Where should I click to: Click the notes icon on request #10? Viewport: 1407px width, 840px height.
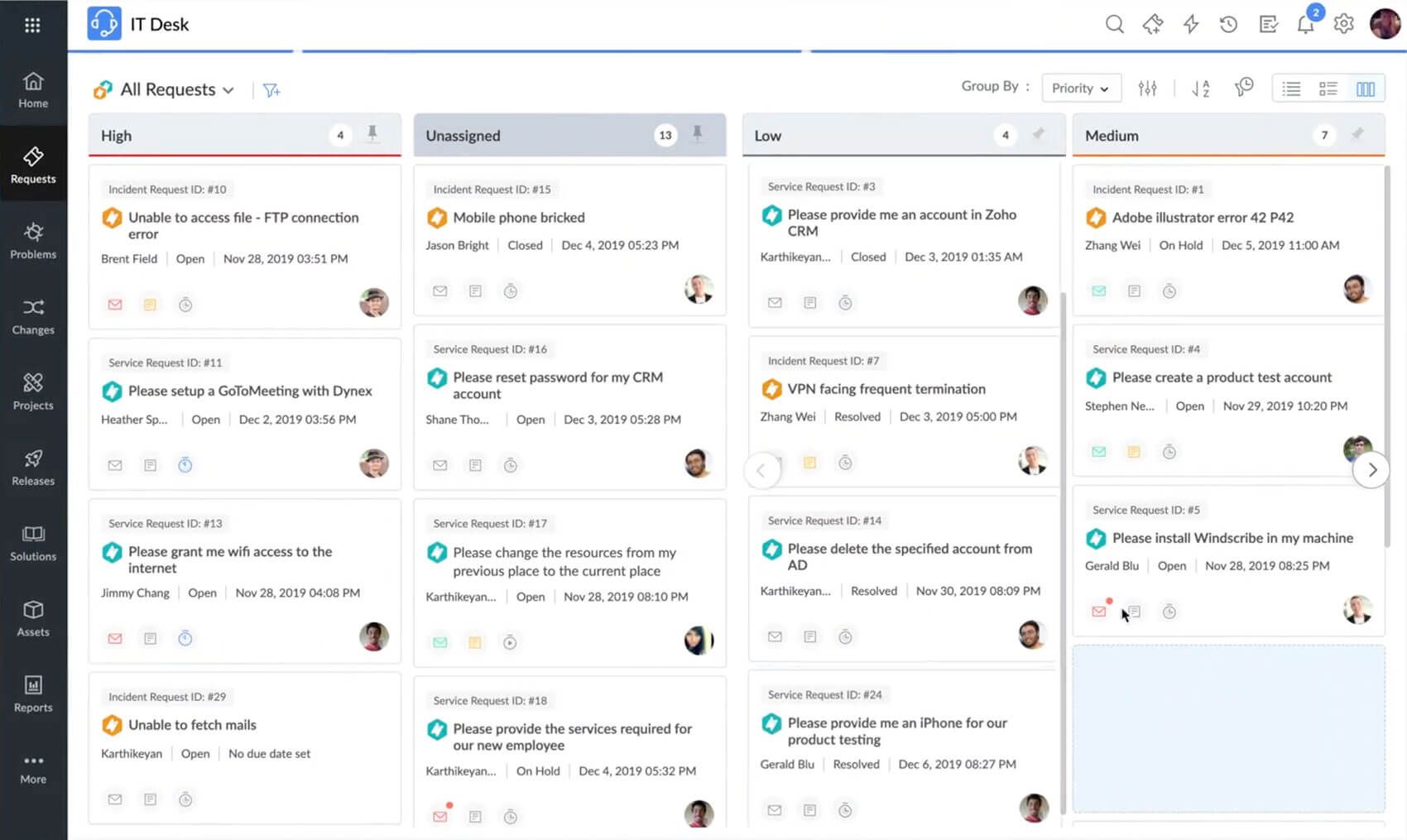[x=150, y=305]
